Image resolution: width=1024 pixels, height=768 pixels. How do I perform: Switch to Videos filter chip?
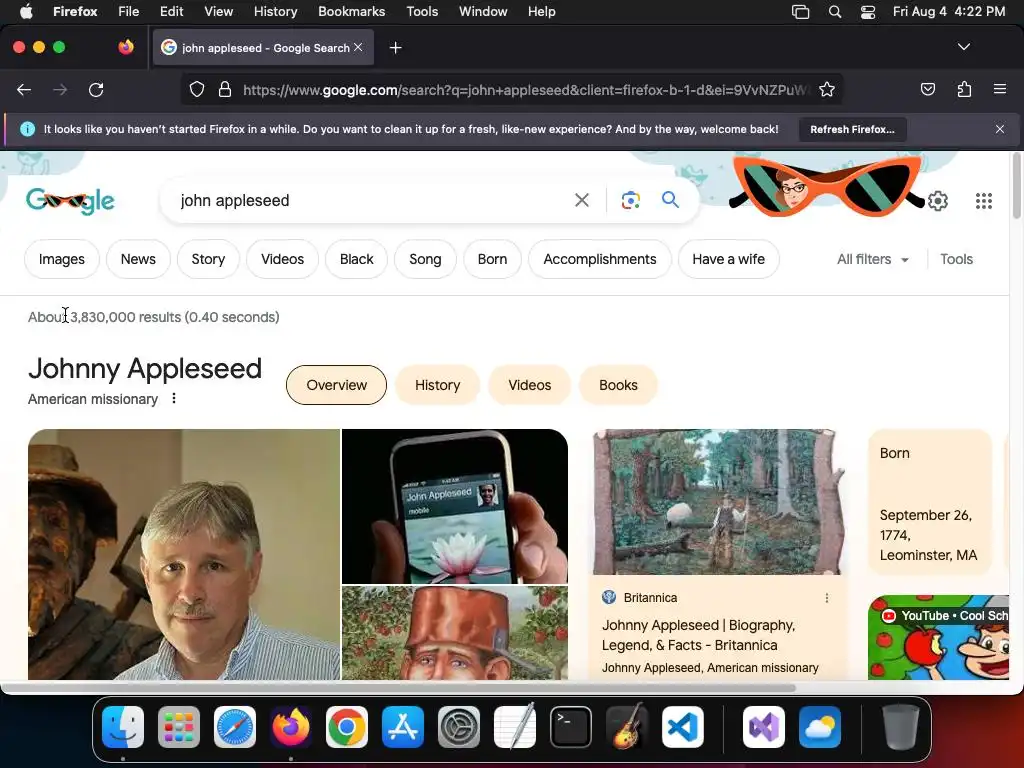[282, 259]
